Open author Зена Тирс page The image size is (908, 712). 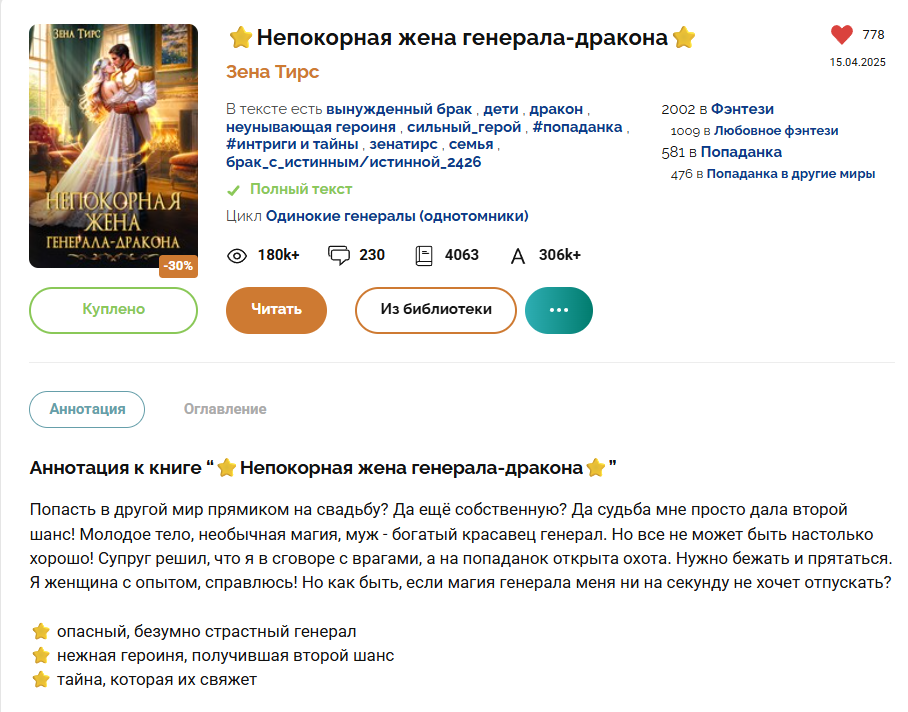[273, 72]
